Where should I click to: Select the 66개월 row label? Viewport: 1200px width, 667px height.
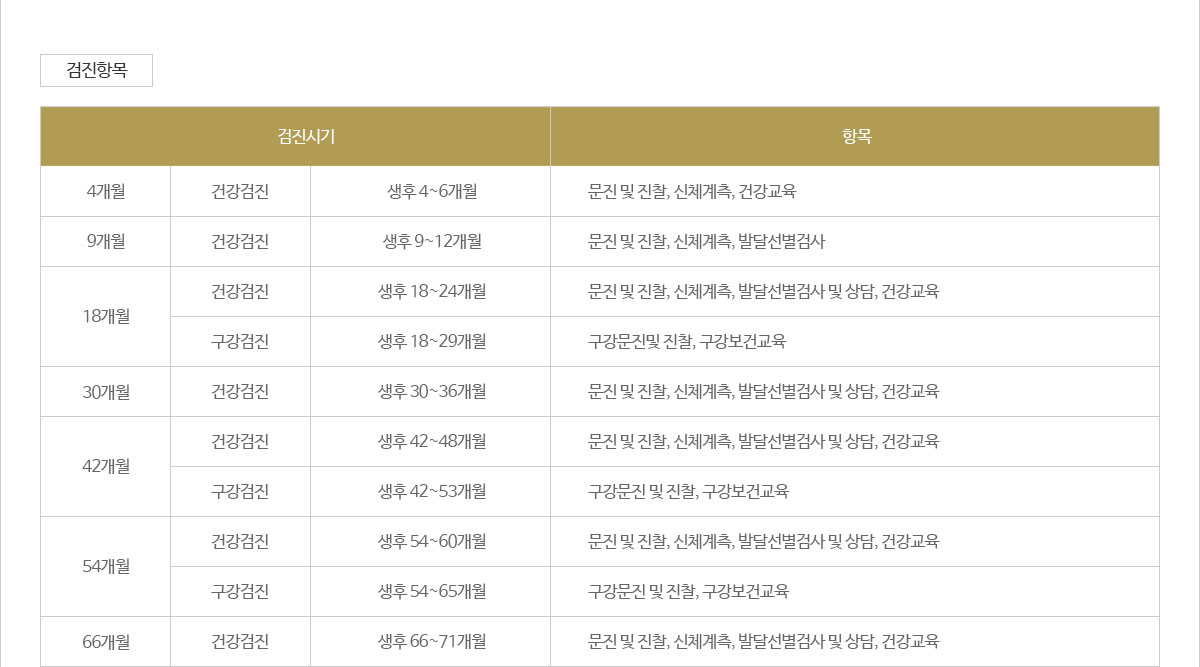(x=105, y=642)
